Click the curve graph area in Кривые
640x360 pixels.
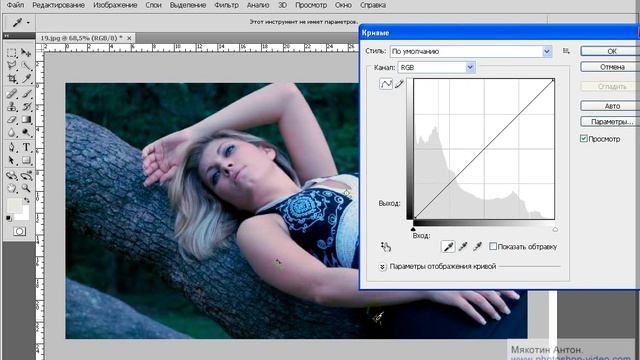(484, 149)
